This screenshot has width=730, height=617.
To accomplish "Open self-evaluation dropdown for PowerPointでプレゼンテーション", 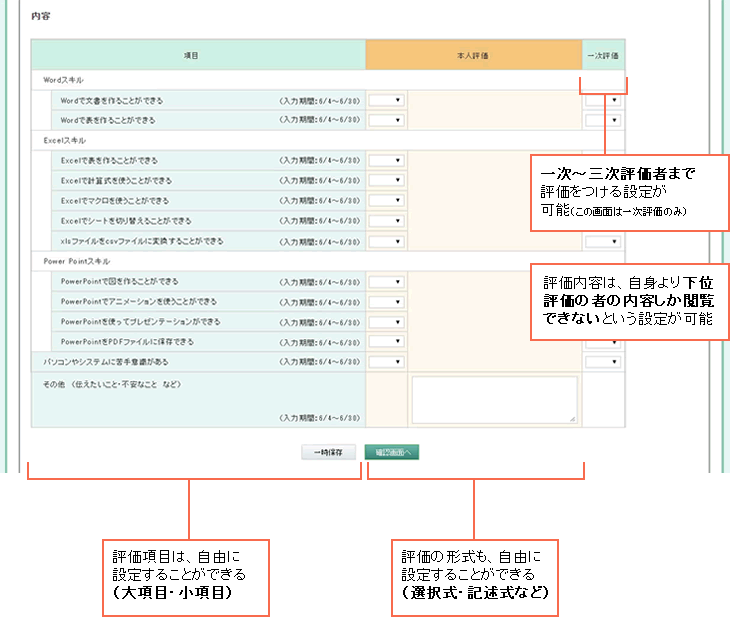I will click(386, 322).
